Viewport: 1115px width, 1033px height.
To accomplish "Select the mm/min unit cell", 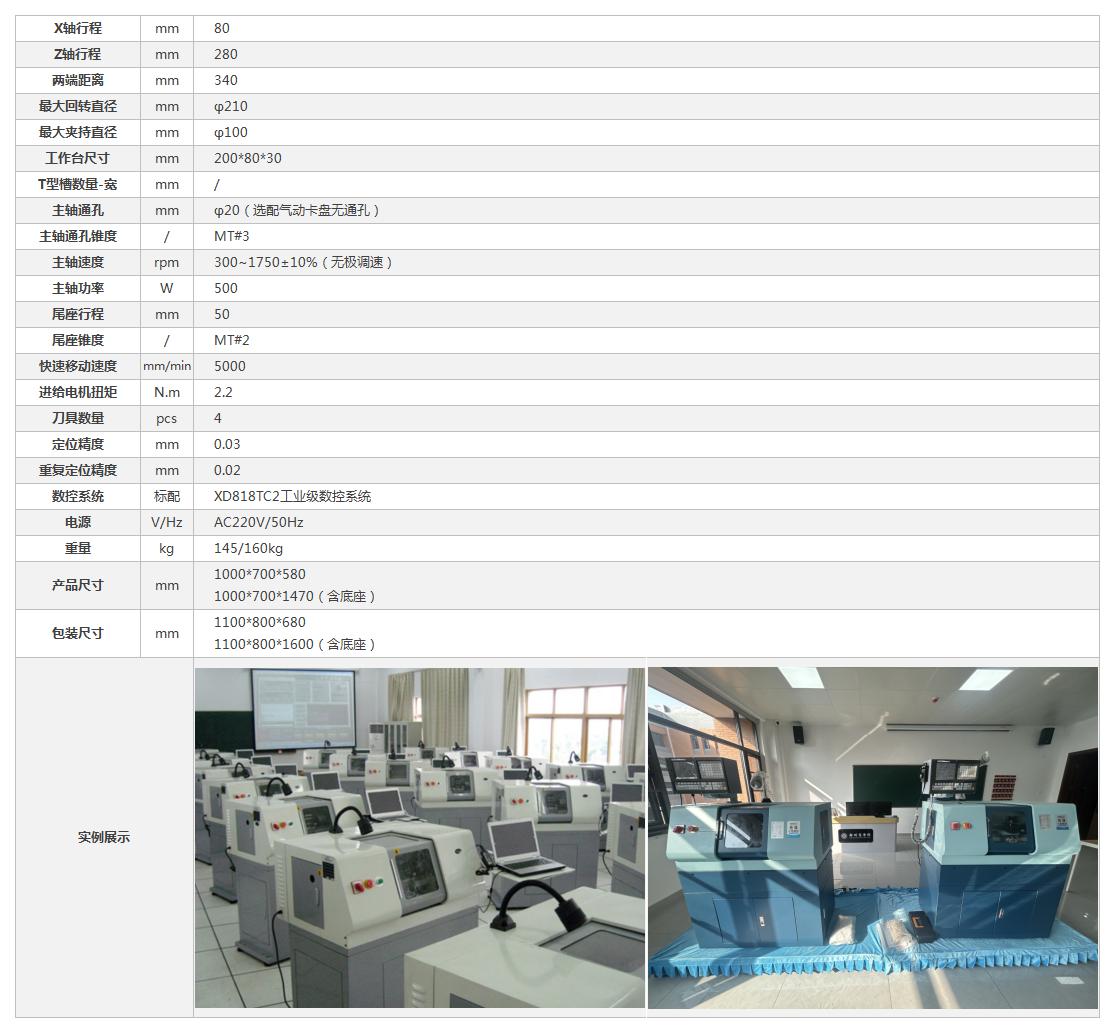I will pos(166,366).
